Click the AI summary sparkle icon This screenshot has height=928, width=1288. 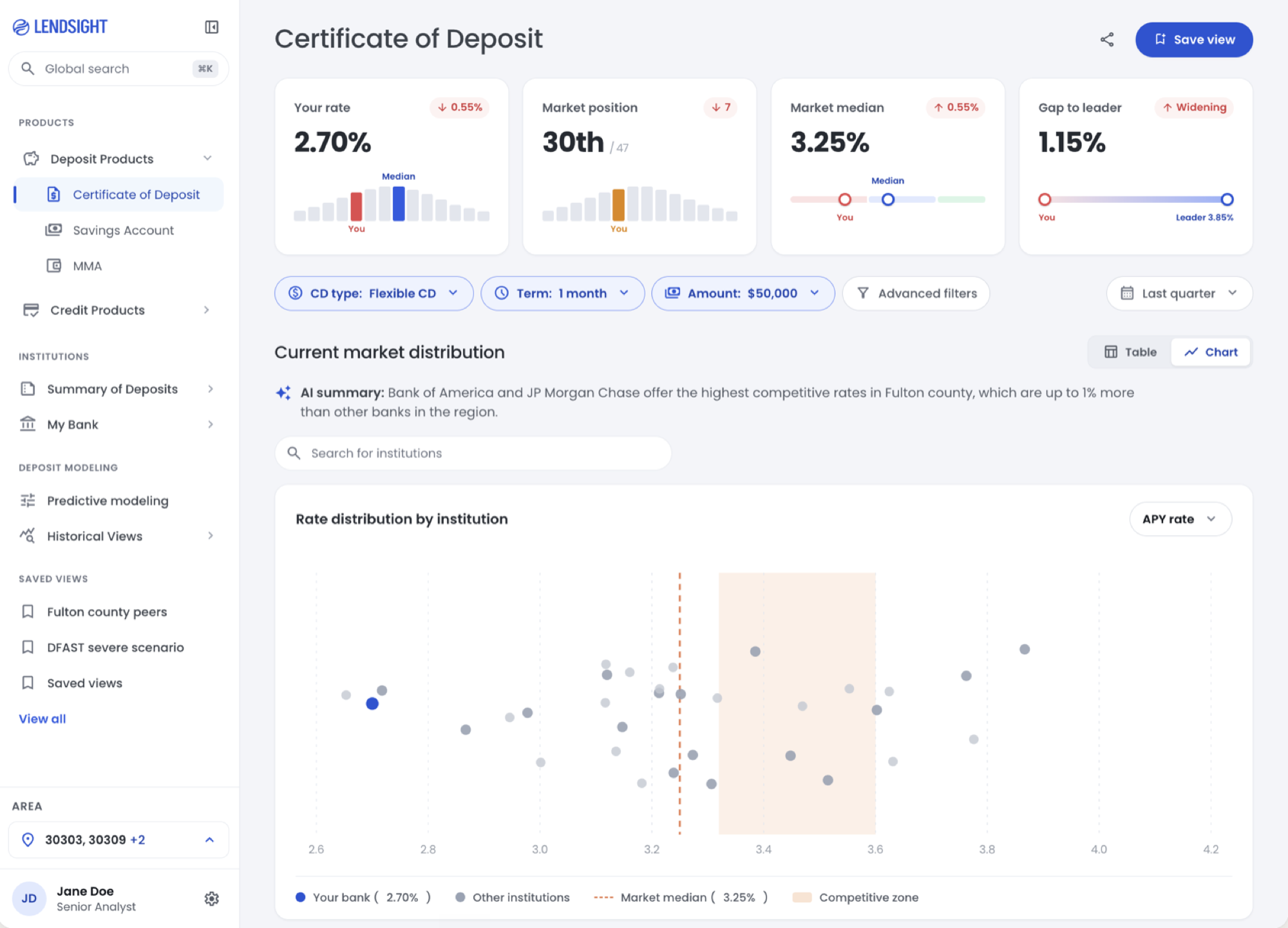point(283,393)
